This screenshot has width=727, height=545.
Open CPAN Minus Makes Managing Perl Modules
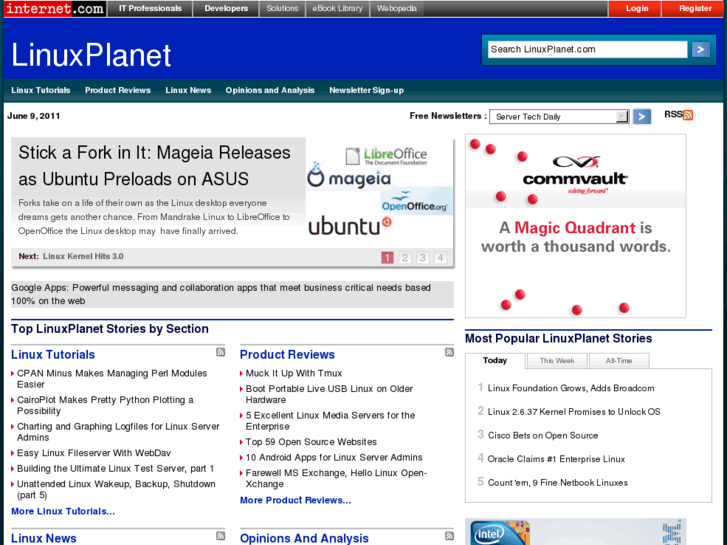(112, 378)
